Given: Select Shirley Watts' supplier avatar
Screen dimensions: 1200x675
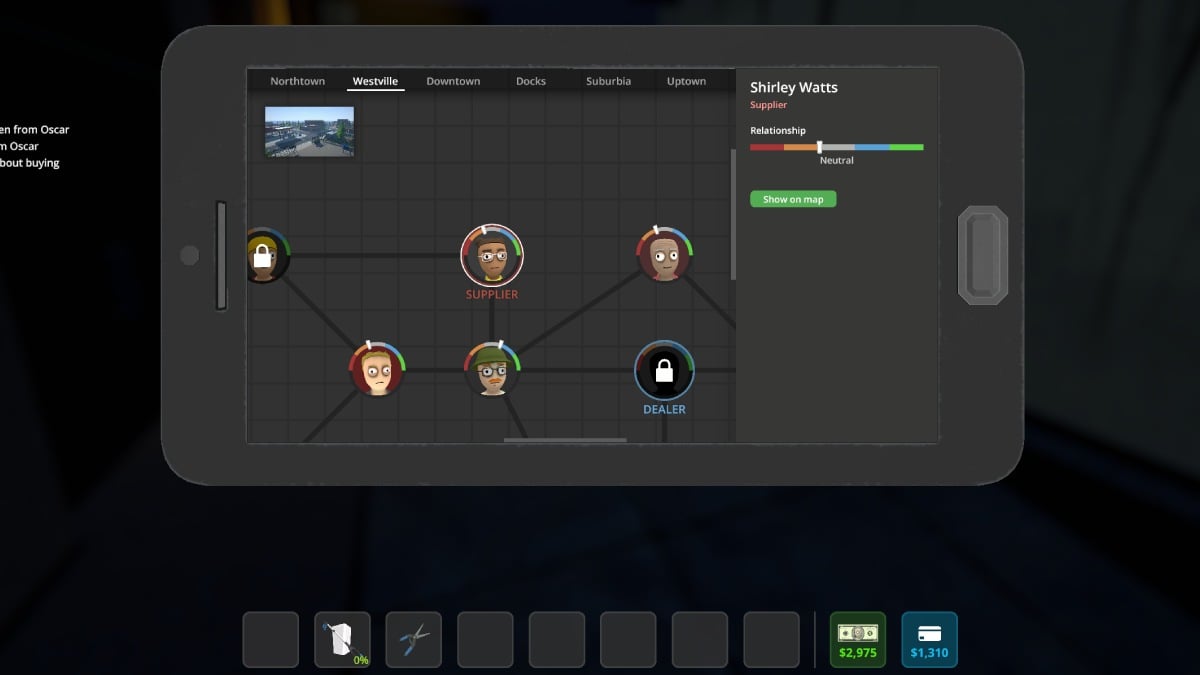Looking at the screenshot, I should pyautogui.click(x=491, y=255).
